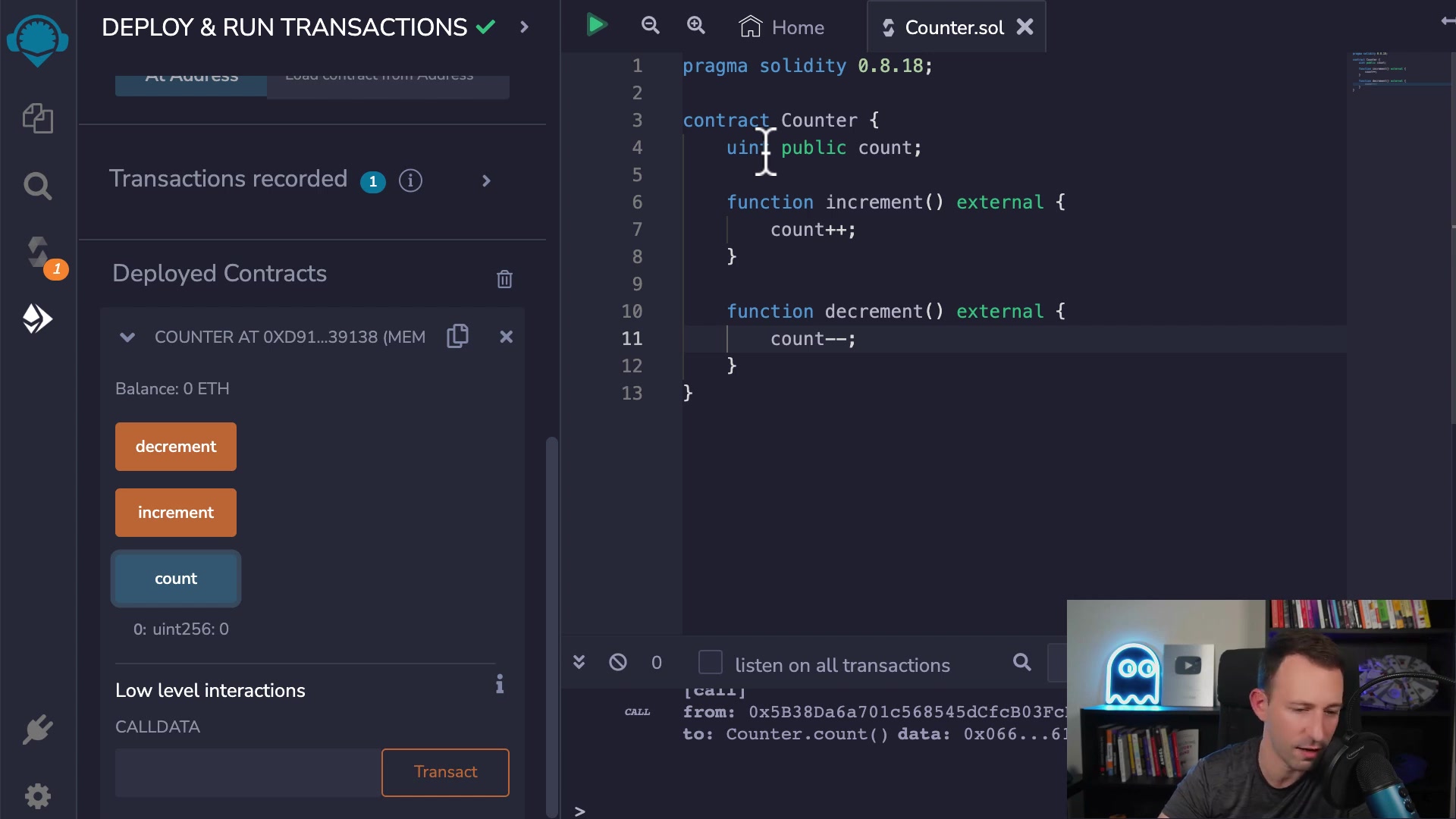This screenshot has height=819, width=1456.
Task: Clear the terminal output
Action: [618, 662]
